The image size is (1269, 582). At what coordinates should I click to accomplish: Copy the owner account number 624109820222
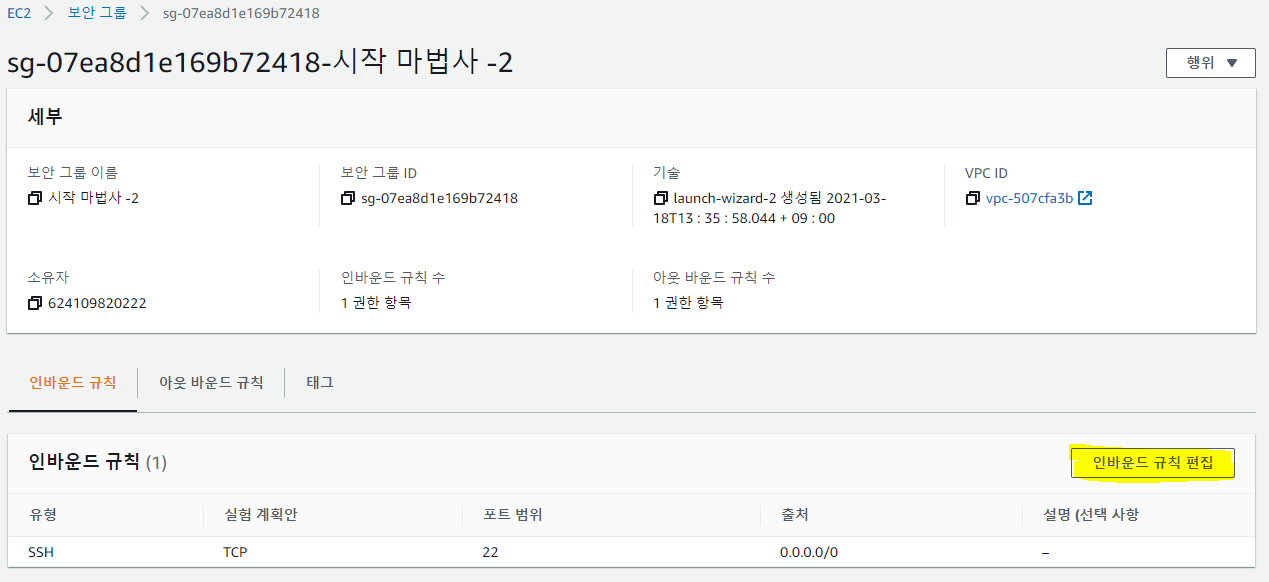[35, 303]
